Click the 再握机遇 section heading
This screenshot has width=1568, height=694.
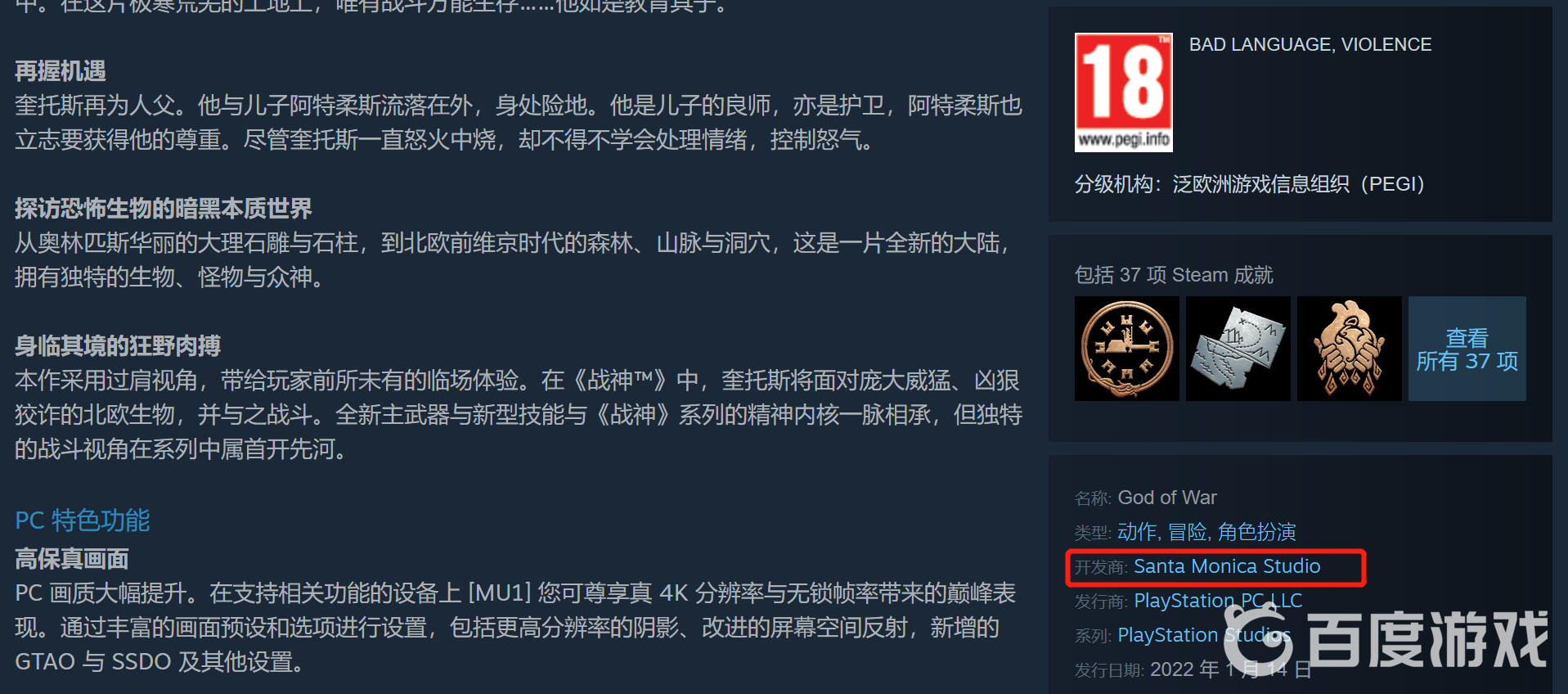[x=61, y=71]
